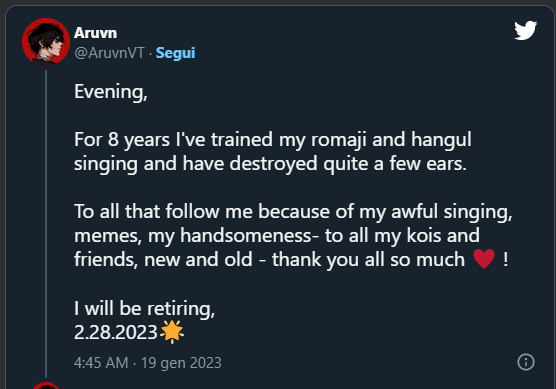
Task: Click the phrase "romaji and hangul"
Action: tap(391, 139)
